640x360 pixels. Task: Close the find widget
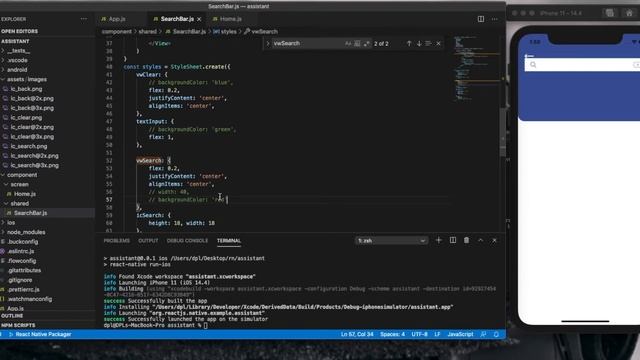coord(438,43)
